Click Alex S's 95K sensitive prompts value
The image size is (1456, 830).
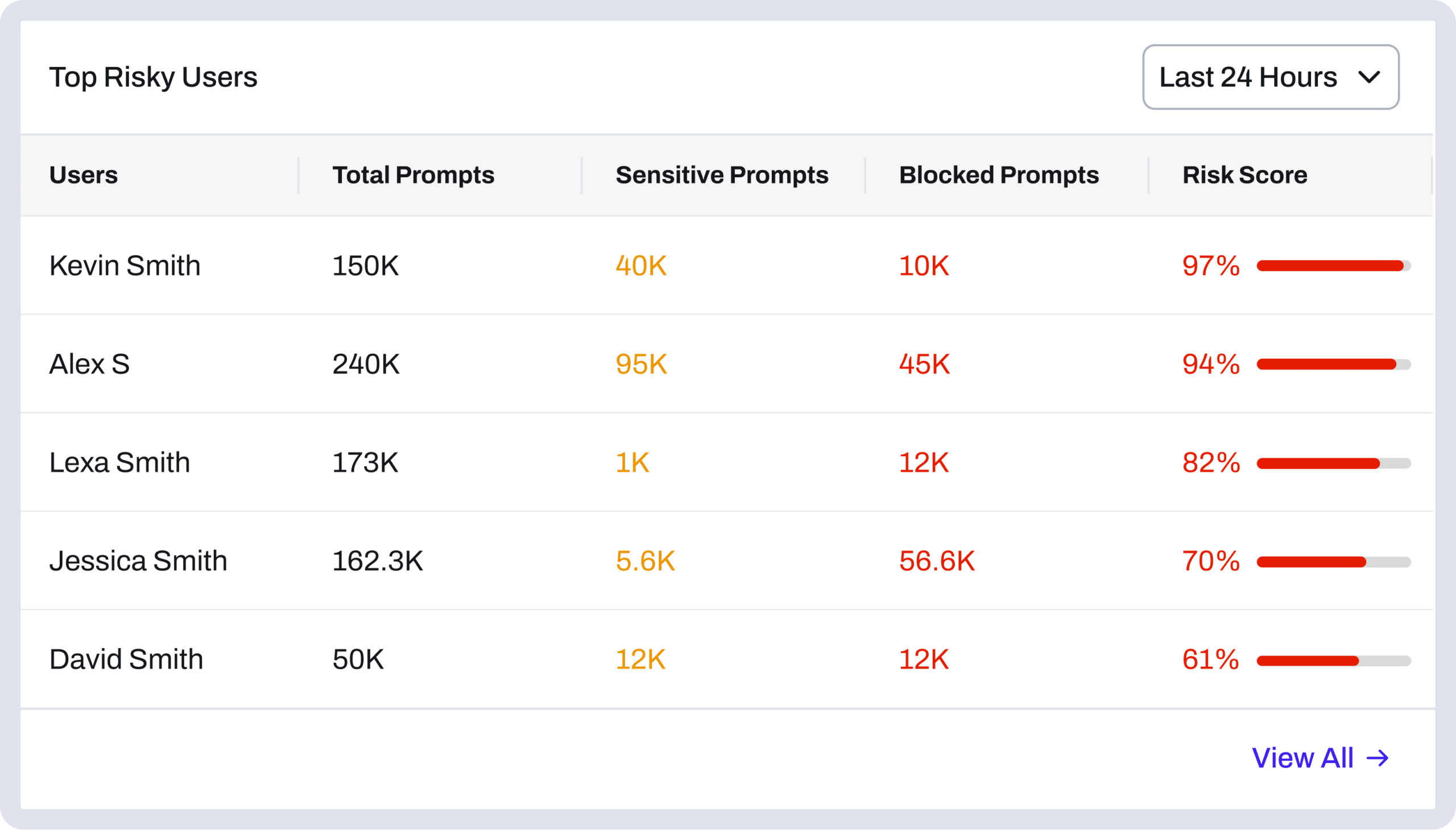coord(641,364)
